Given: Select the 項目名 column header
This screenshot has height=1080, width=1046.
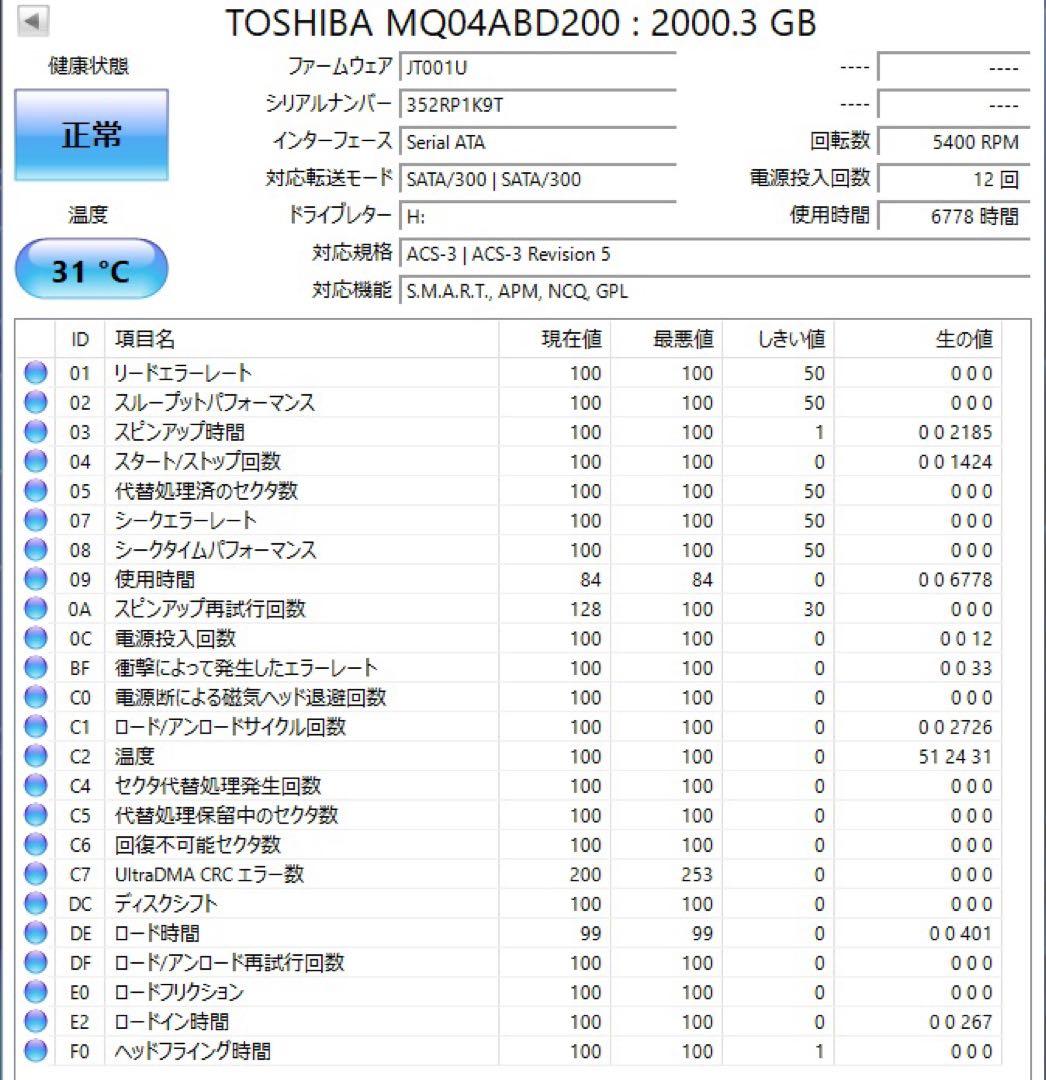Looking at the screenshot, I should coord(302,339).
